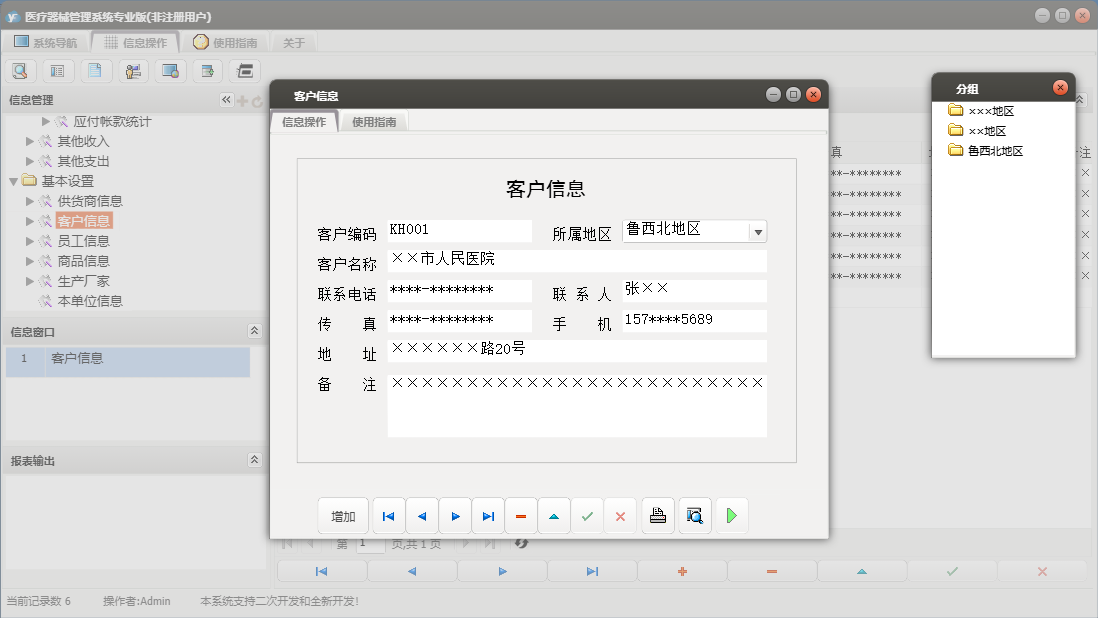The image size is (1098, 618).
Task: Collapse the 信息管理 panel with double chevron
Action: tap(226, 99)
